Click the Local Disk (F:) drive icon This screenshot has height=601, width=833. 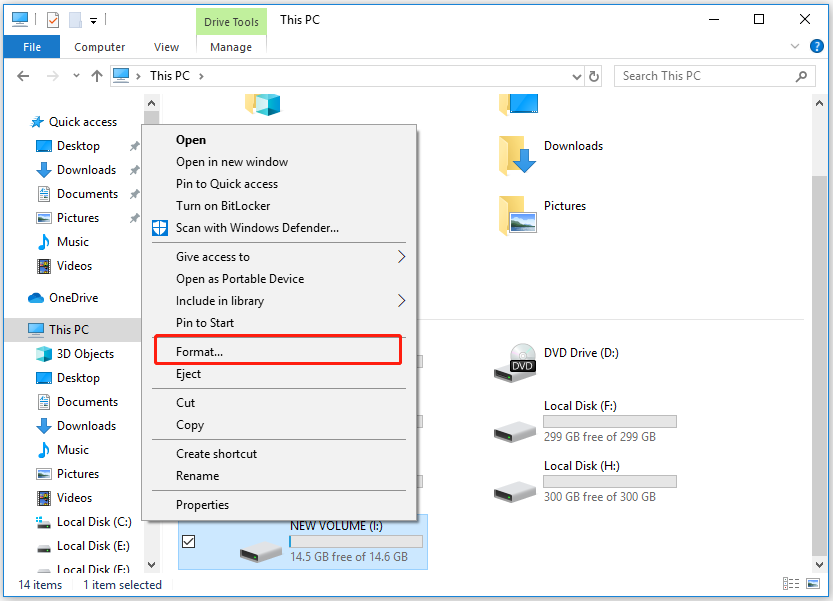coord(515,431)
